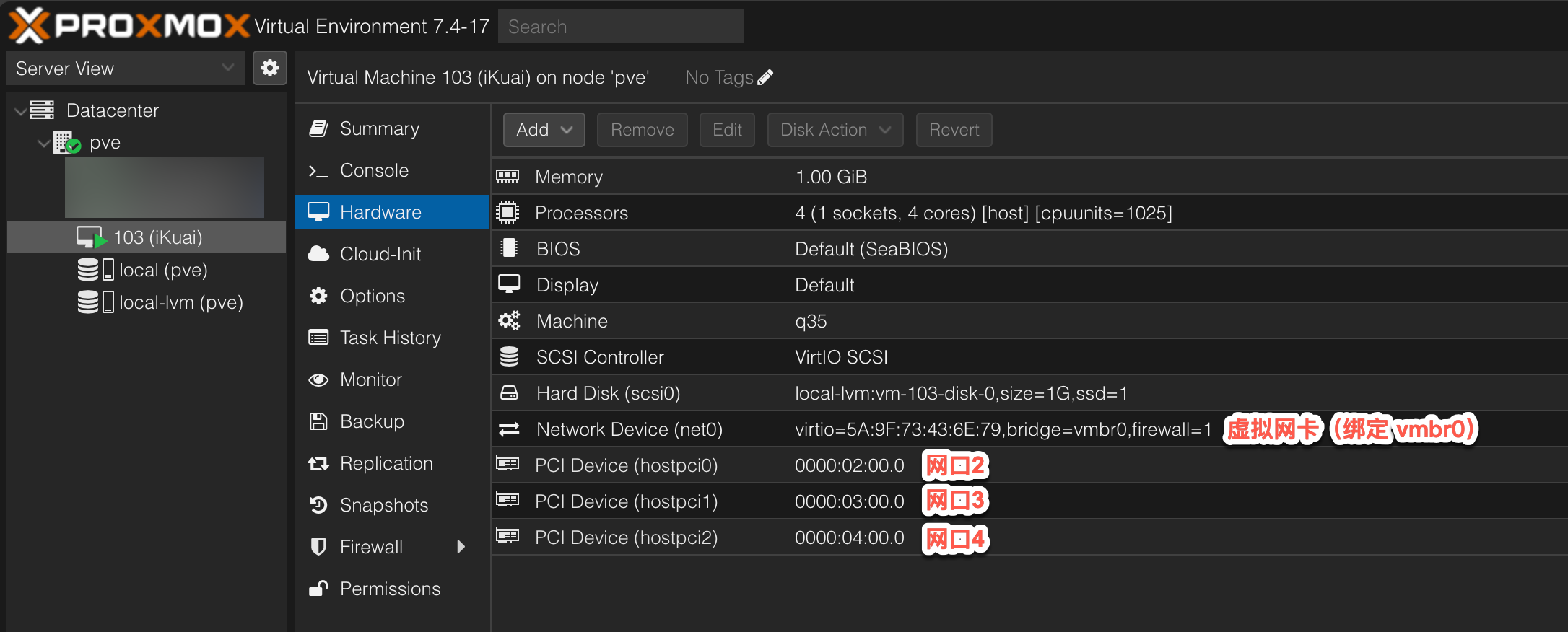Click the Cloud-Init cloud icon
The width and height of the screenshot is (1568, 632).
tap(318, 254)
